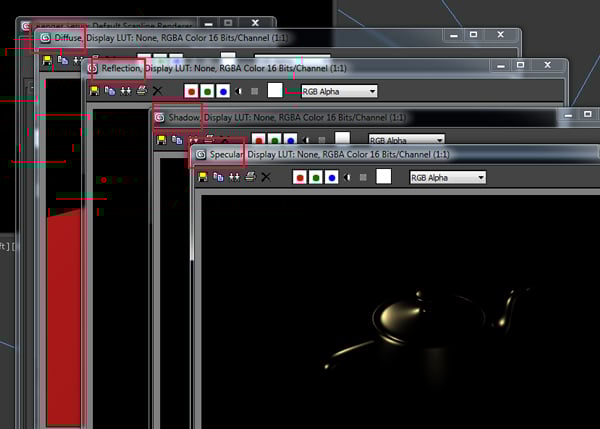Select the Reflection window title text
This screenshot has height=429, width=600.
[x=224, y=69]
